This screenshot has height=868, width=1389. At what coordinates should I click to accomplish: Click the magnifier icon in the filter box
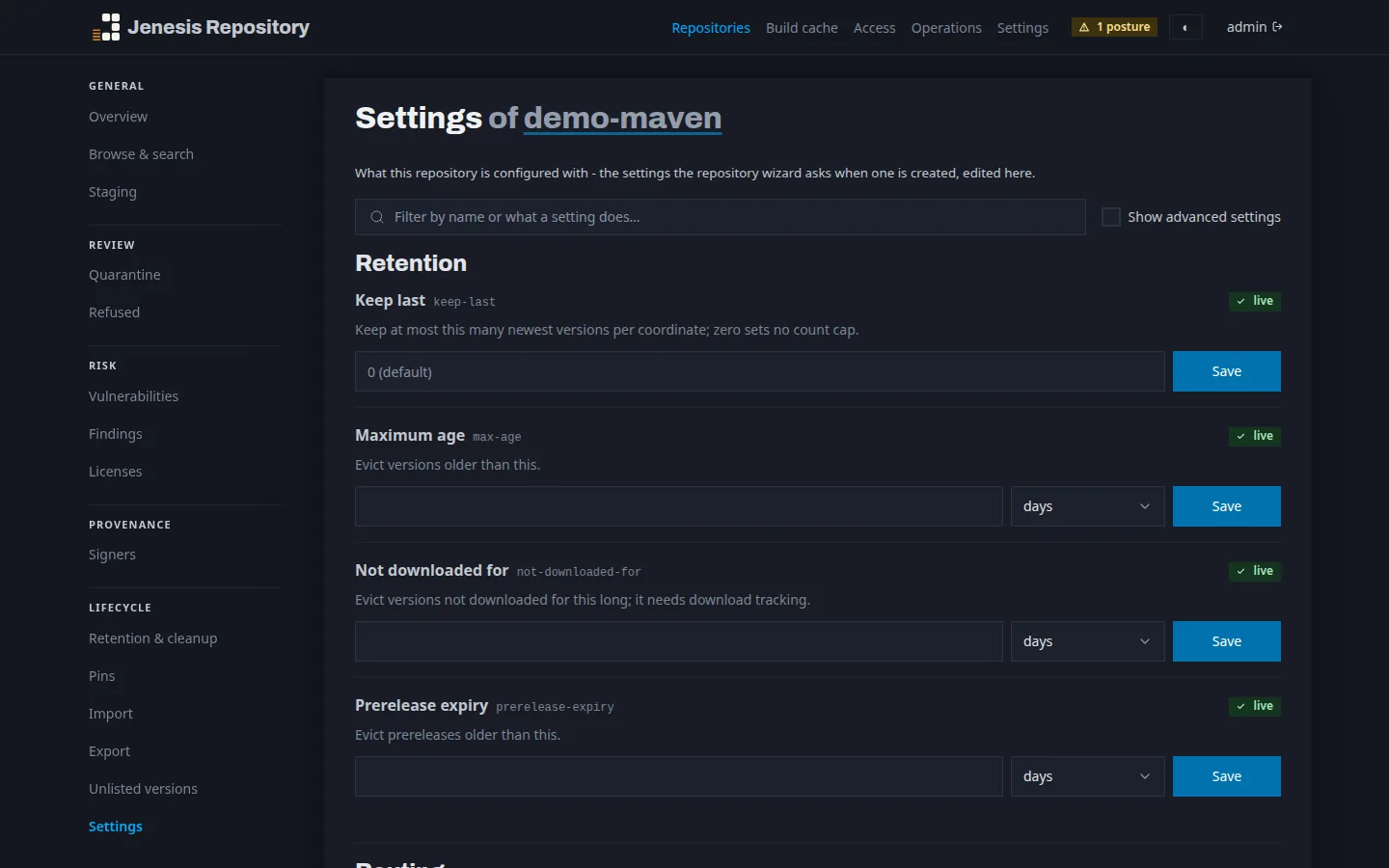click(377, 217)
